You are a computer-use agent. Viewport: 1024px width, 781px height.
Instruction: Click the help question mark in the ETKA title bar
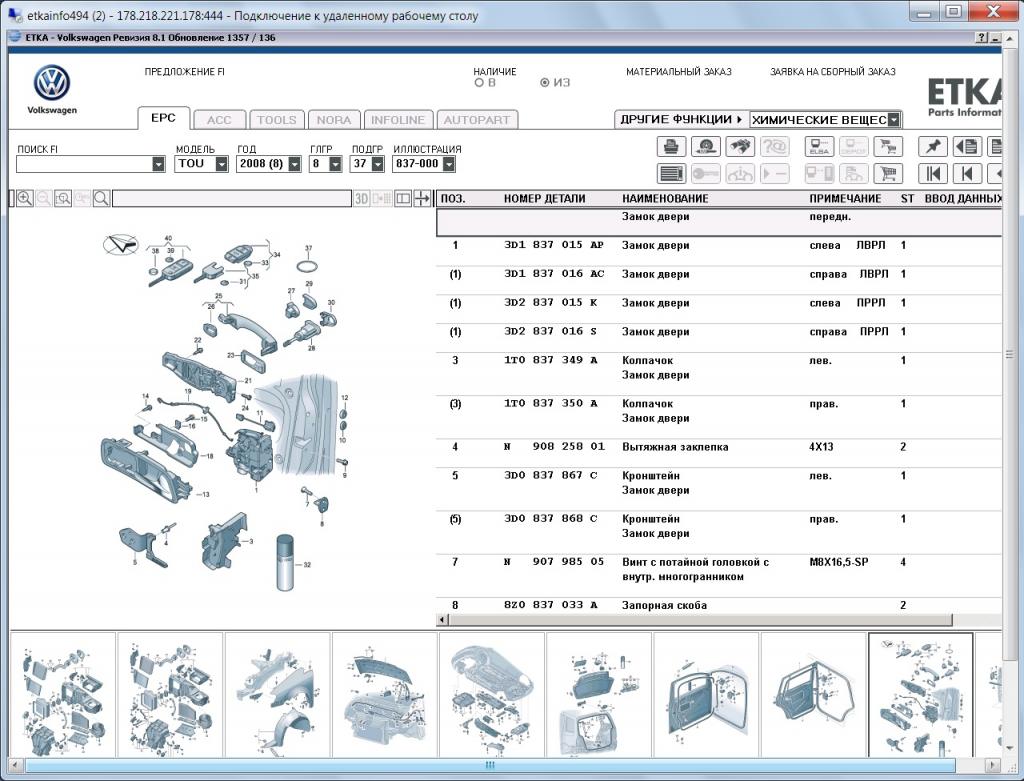(982, 38)
